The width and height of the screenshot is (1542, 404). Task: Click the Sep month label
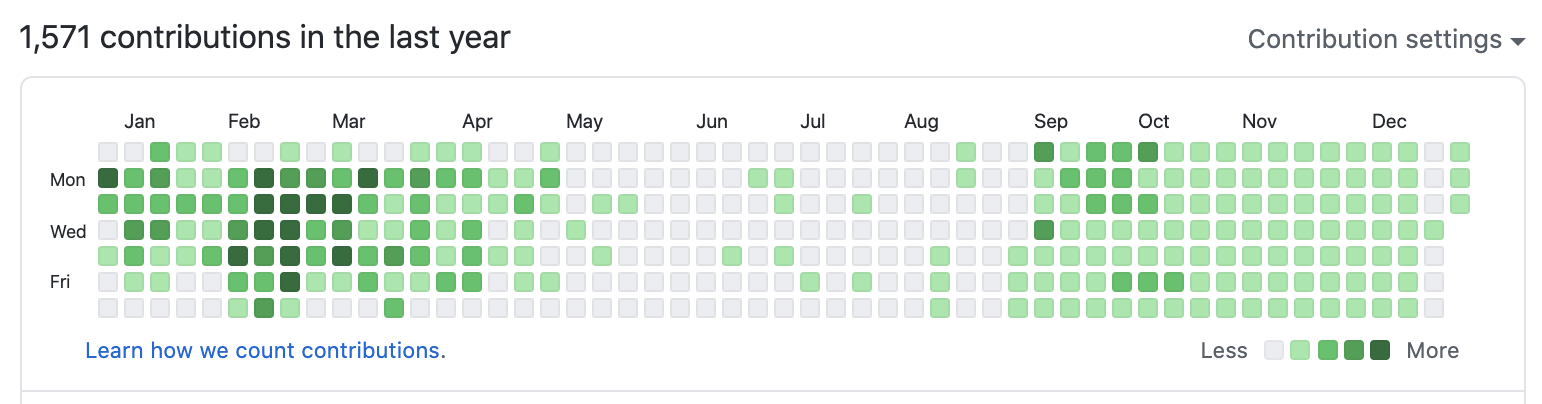(x=1051, y=122)
